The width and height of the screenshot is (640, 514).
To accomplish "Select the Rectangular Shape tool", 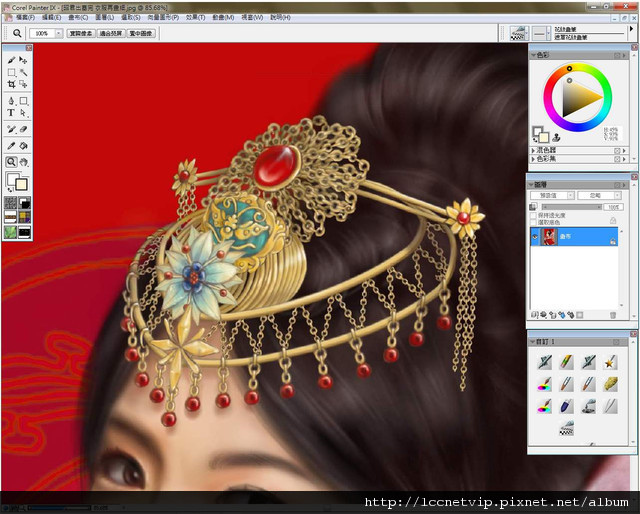I will 23,100.
